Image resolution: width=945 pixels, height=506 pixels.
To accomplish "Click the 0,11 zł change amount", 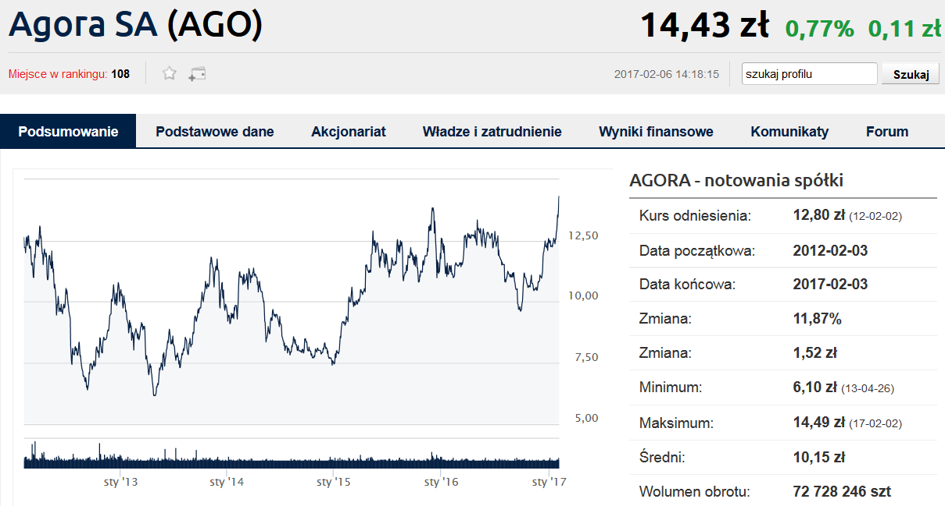I will click(904, 28).
